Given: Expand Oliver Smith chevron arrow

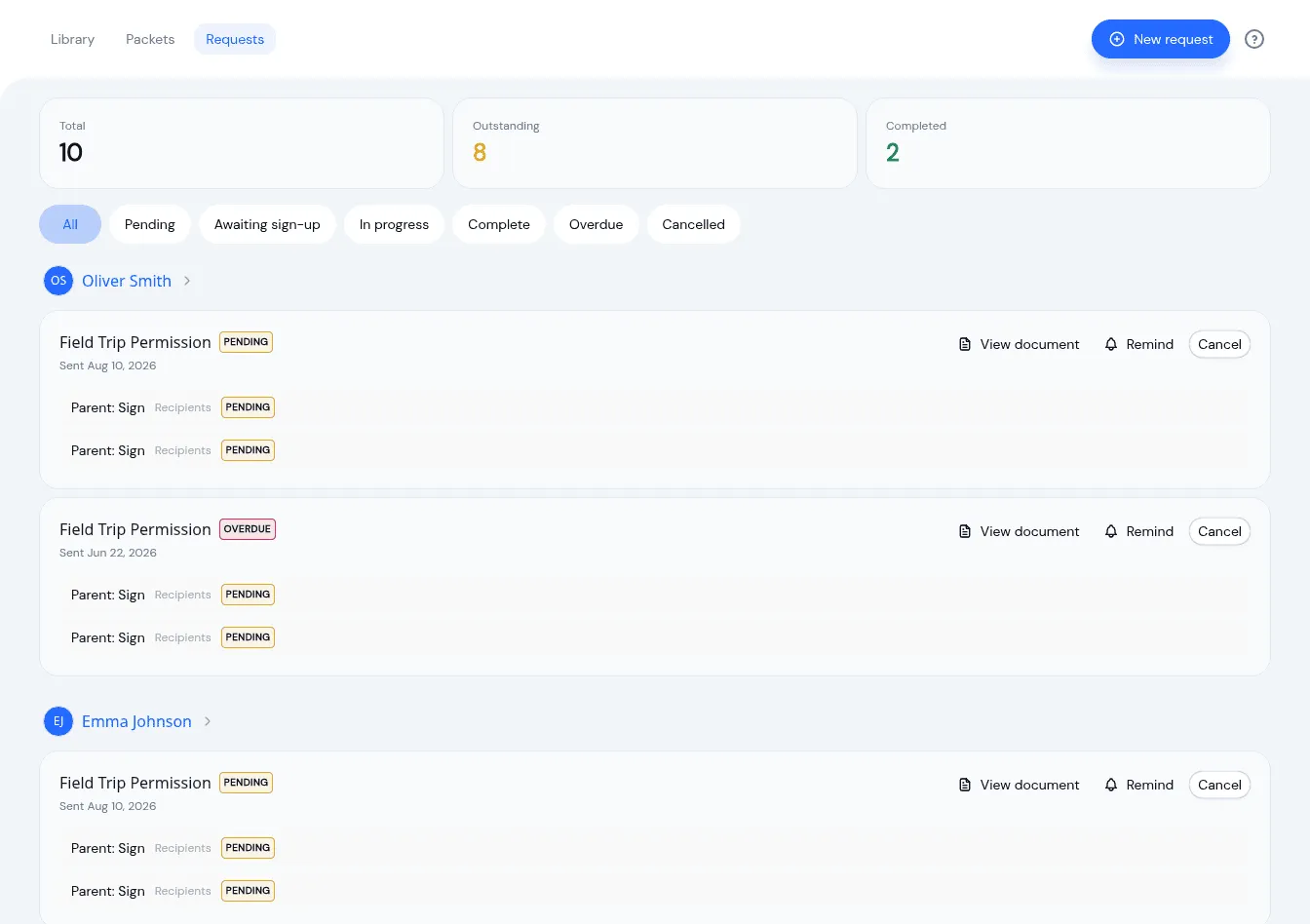Looking at the screenshot, I should tap(187, 281).
